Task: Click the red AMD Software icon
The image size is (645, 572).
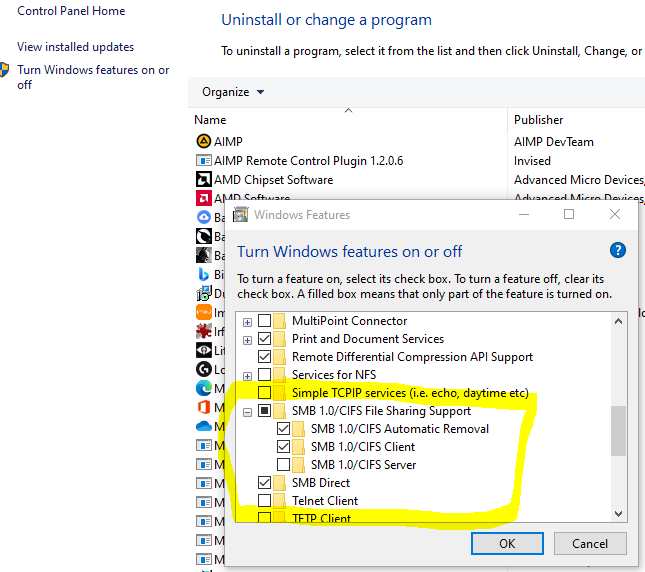Action: 204,198
